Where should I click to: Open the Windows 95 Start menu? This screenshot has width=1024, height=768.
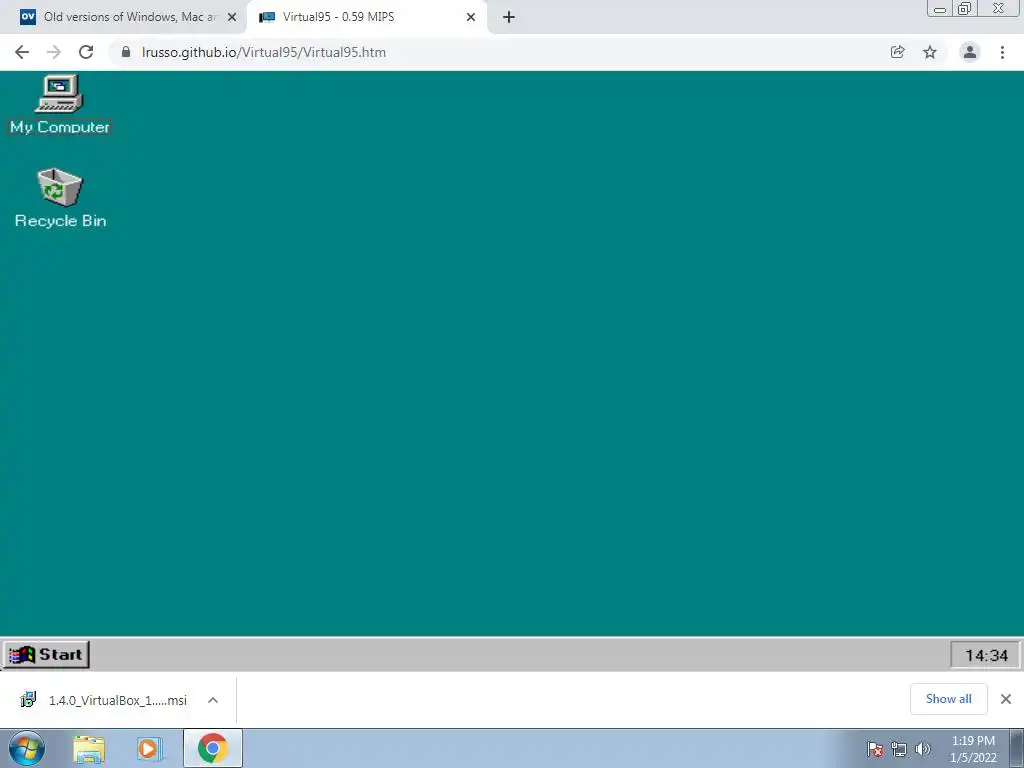(x=46, y=654)
